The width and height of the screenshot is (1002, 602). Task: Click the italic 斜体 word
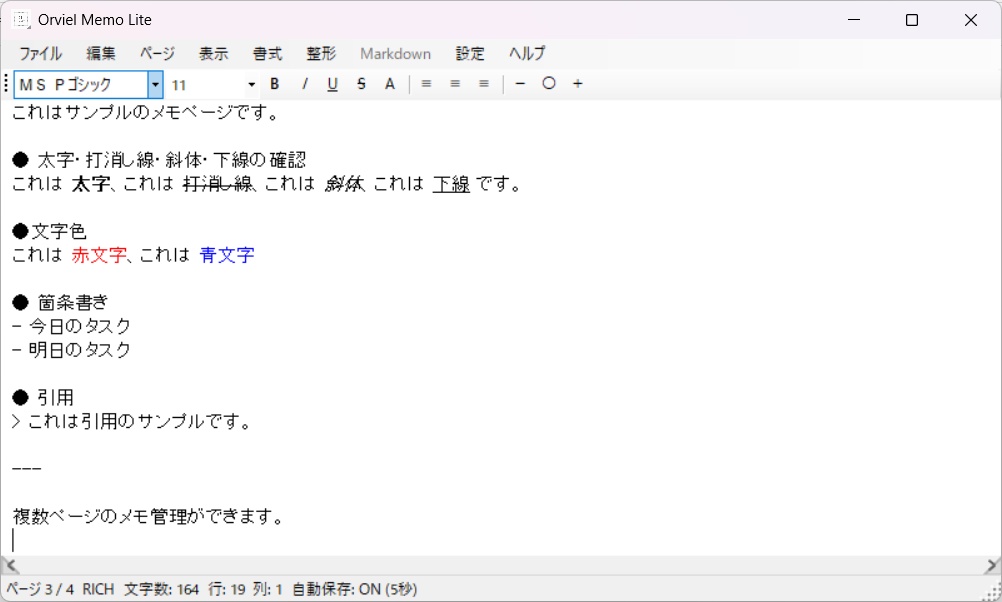click(344, 184)
